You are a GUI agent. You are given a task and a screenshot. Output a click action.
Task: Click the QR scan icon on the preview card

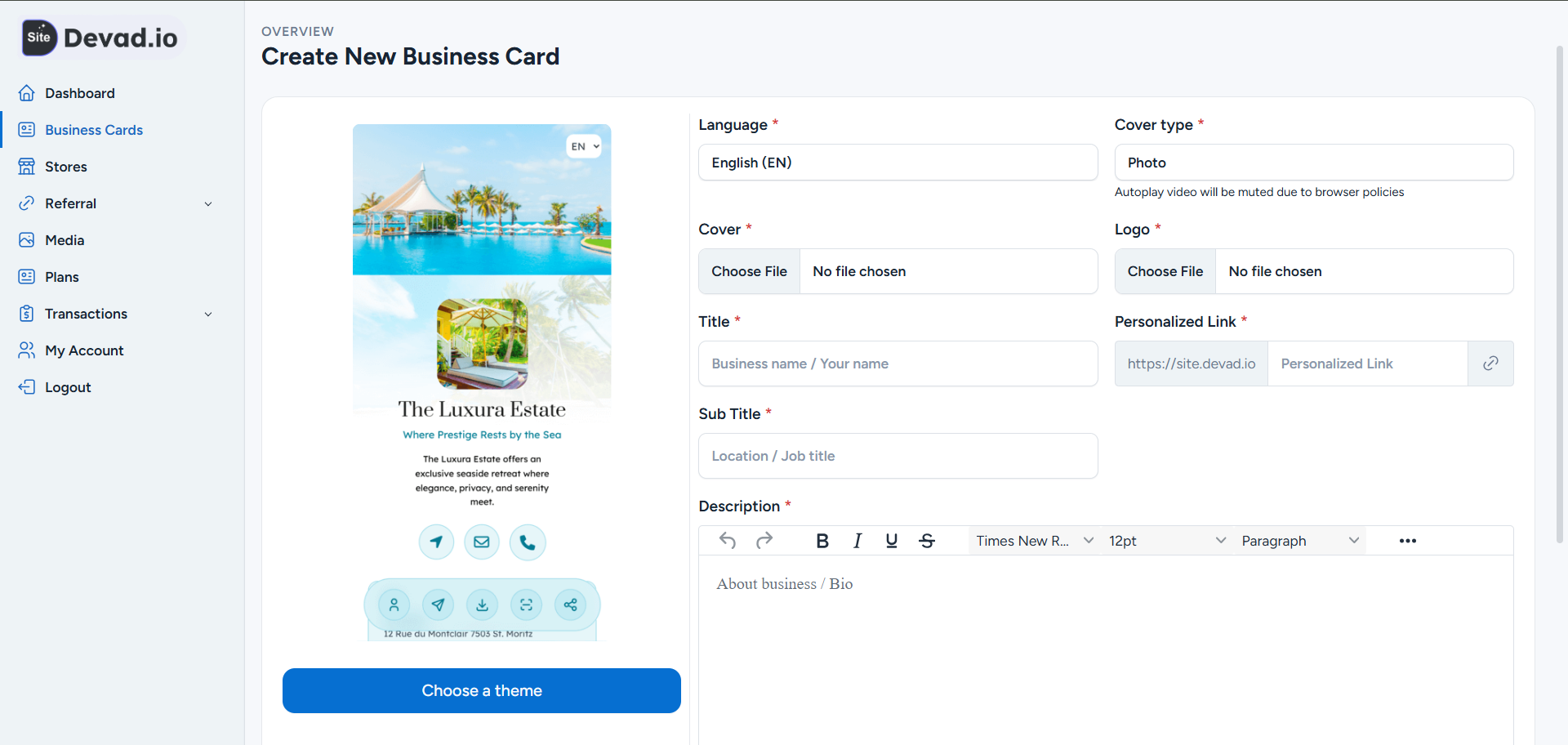click(x=526, y=604)
